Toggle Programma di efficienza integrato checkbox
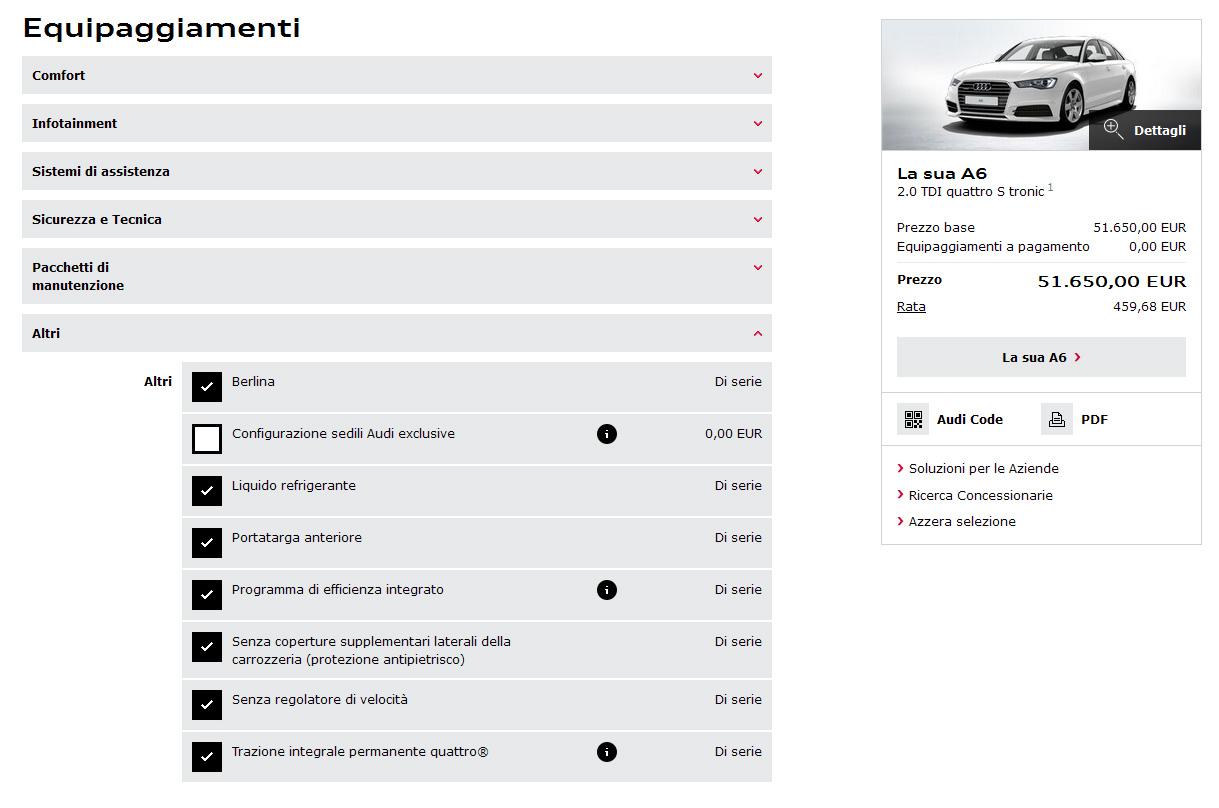The image size is (1219, 808). [x=207, y=595]
